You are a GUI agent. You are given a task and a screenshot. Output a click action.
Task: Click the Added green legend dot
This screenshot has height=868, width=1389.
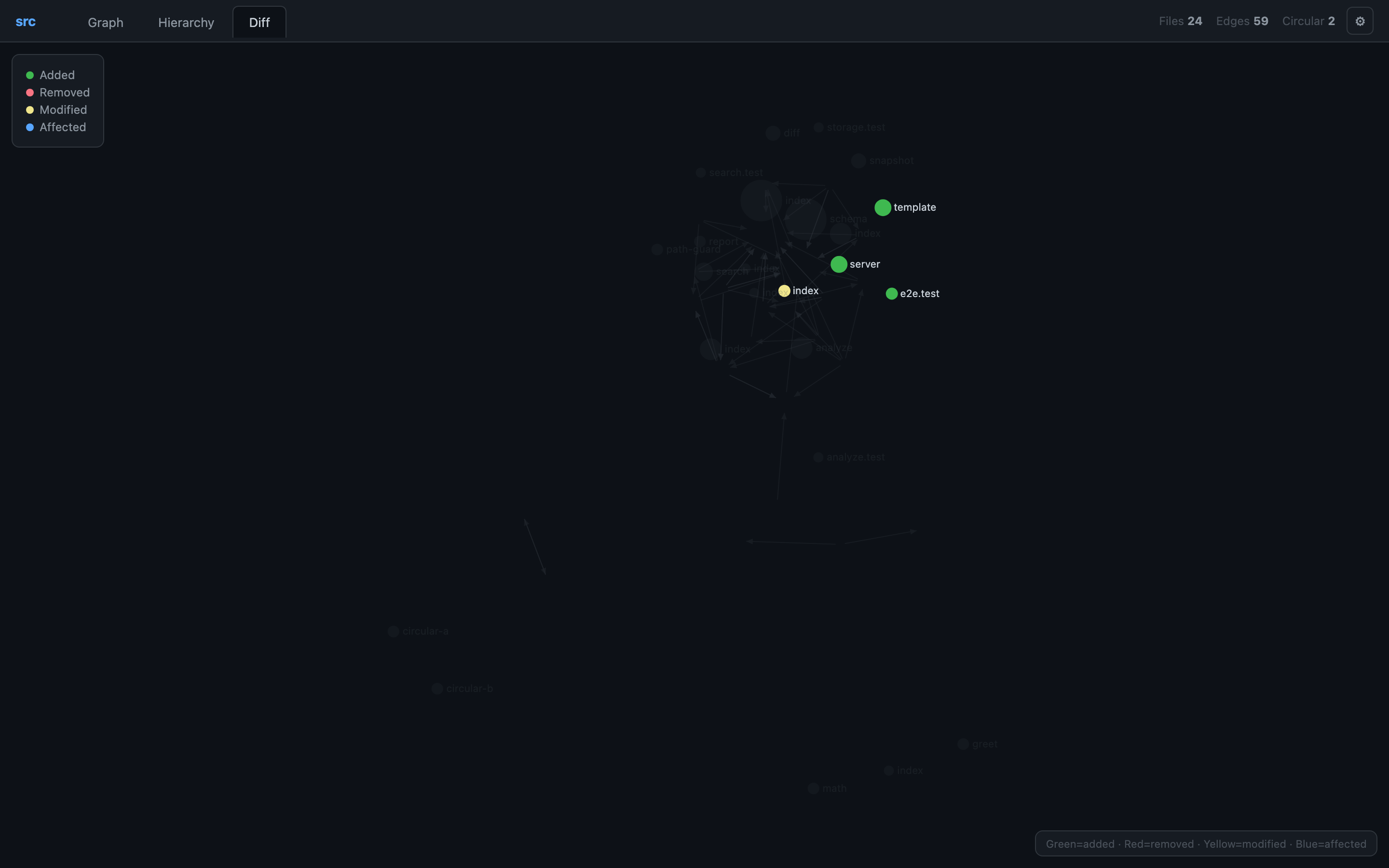[30, 75]
